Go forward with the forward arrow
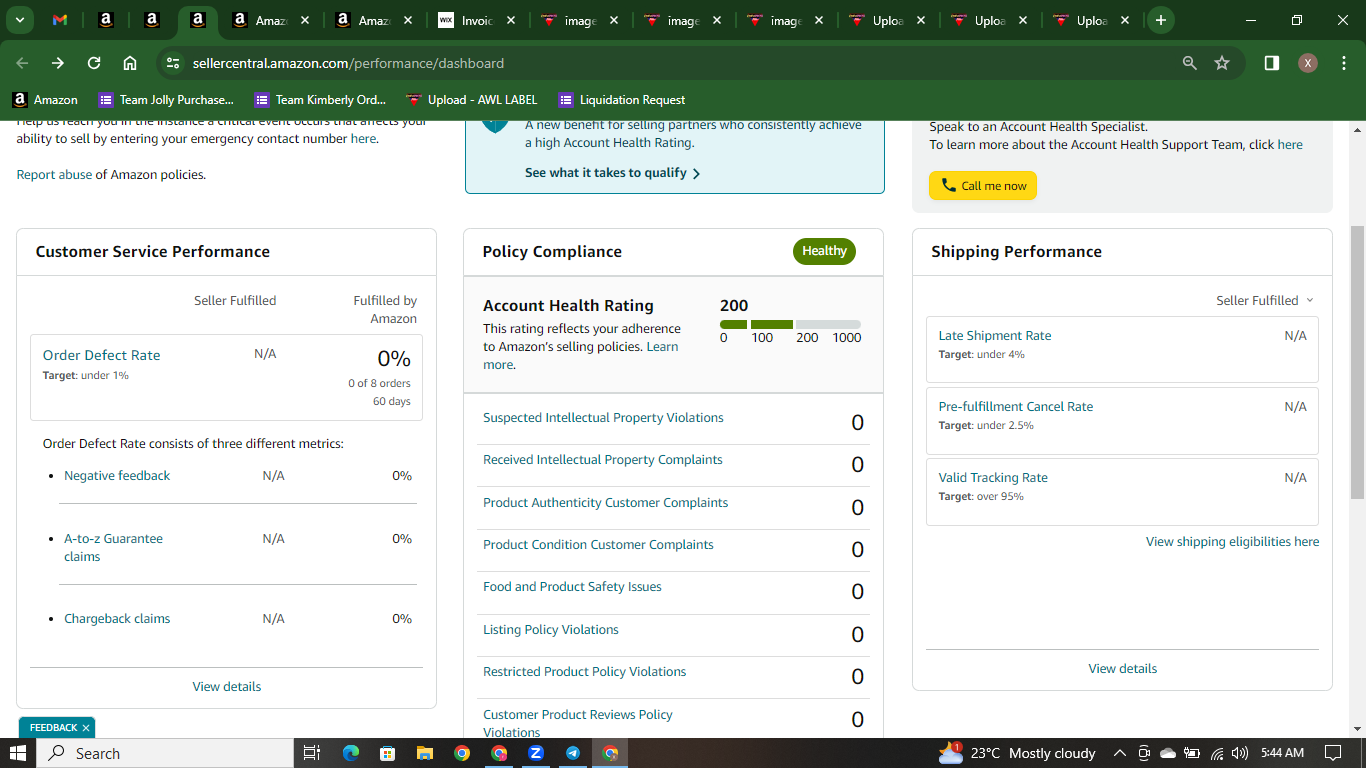Viewport: 1366px width, 768px height. [x=58, y=63]
